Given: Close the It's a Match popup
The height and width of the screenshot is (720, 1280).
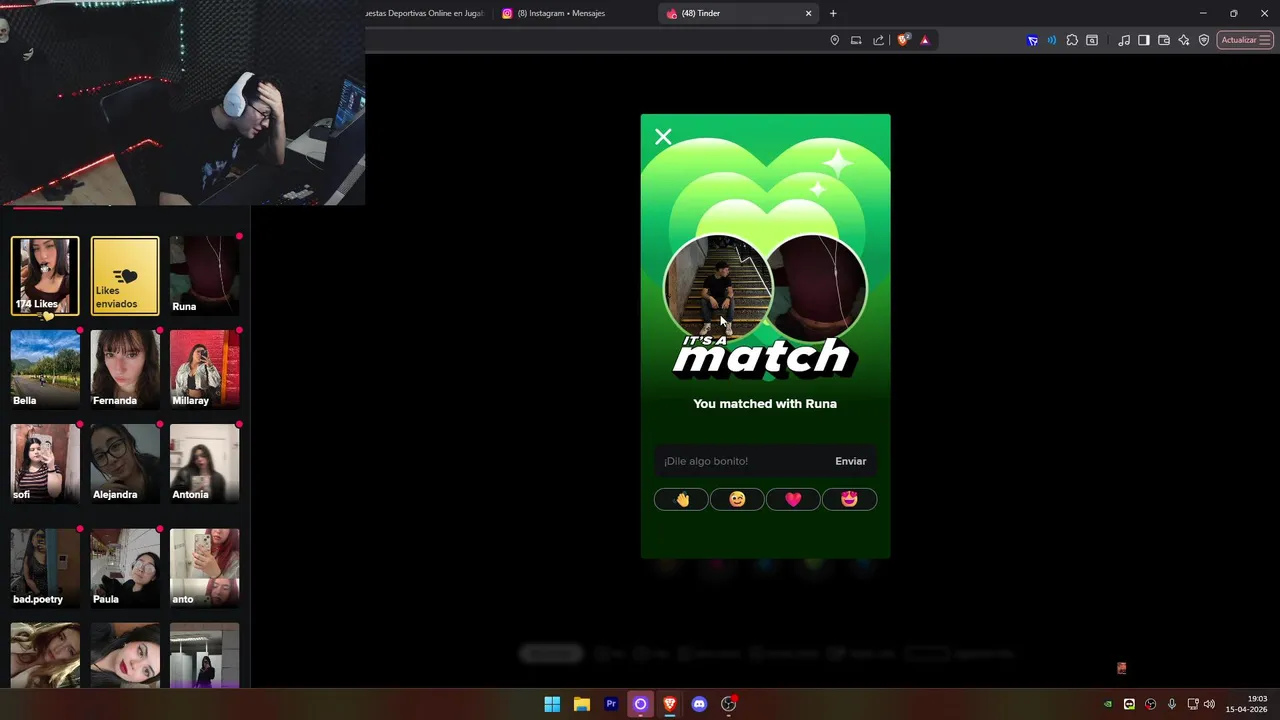Looking at the screenshot, I should pyautogui.click(x=663, y=137).
